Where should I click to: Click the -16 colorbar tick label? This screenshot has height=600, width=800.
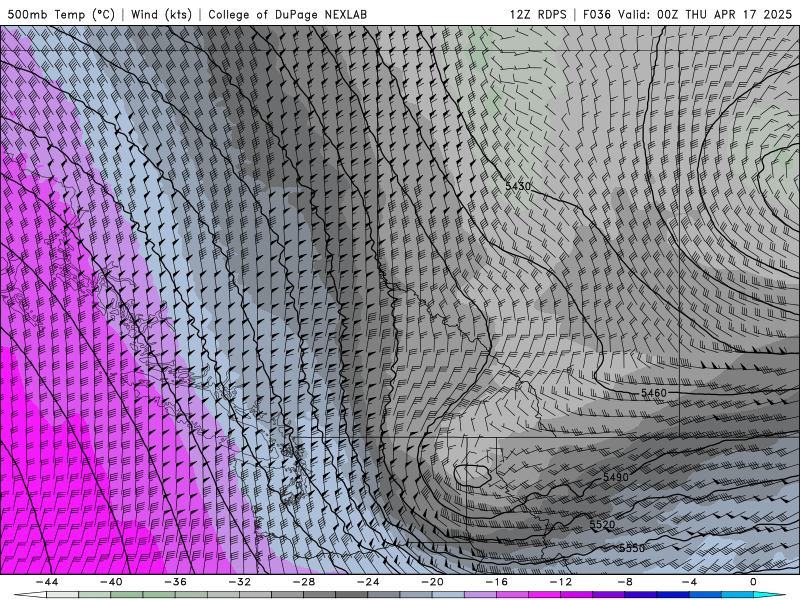pos(496,582)
